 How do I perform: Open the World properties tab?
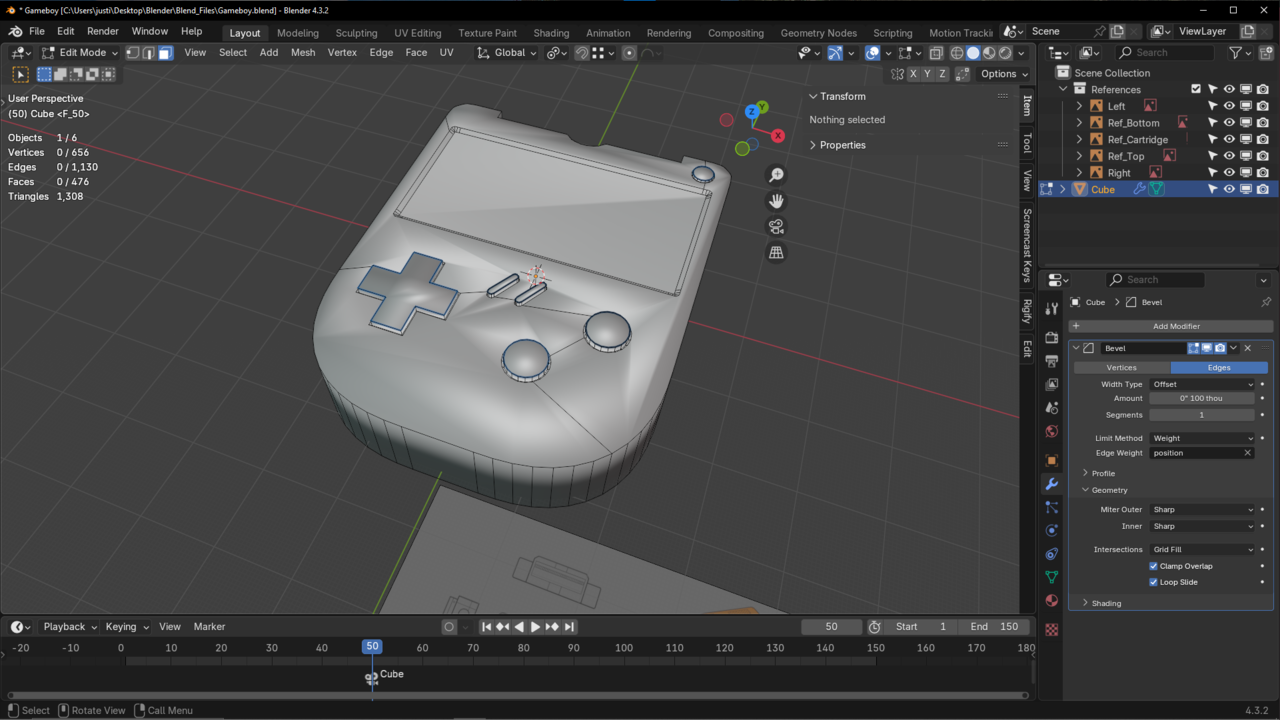pos(1051,432)
